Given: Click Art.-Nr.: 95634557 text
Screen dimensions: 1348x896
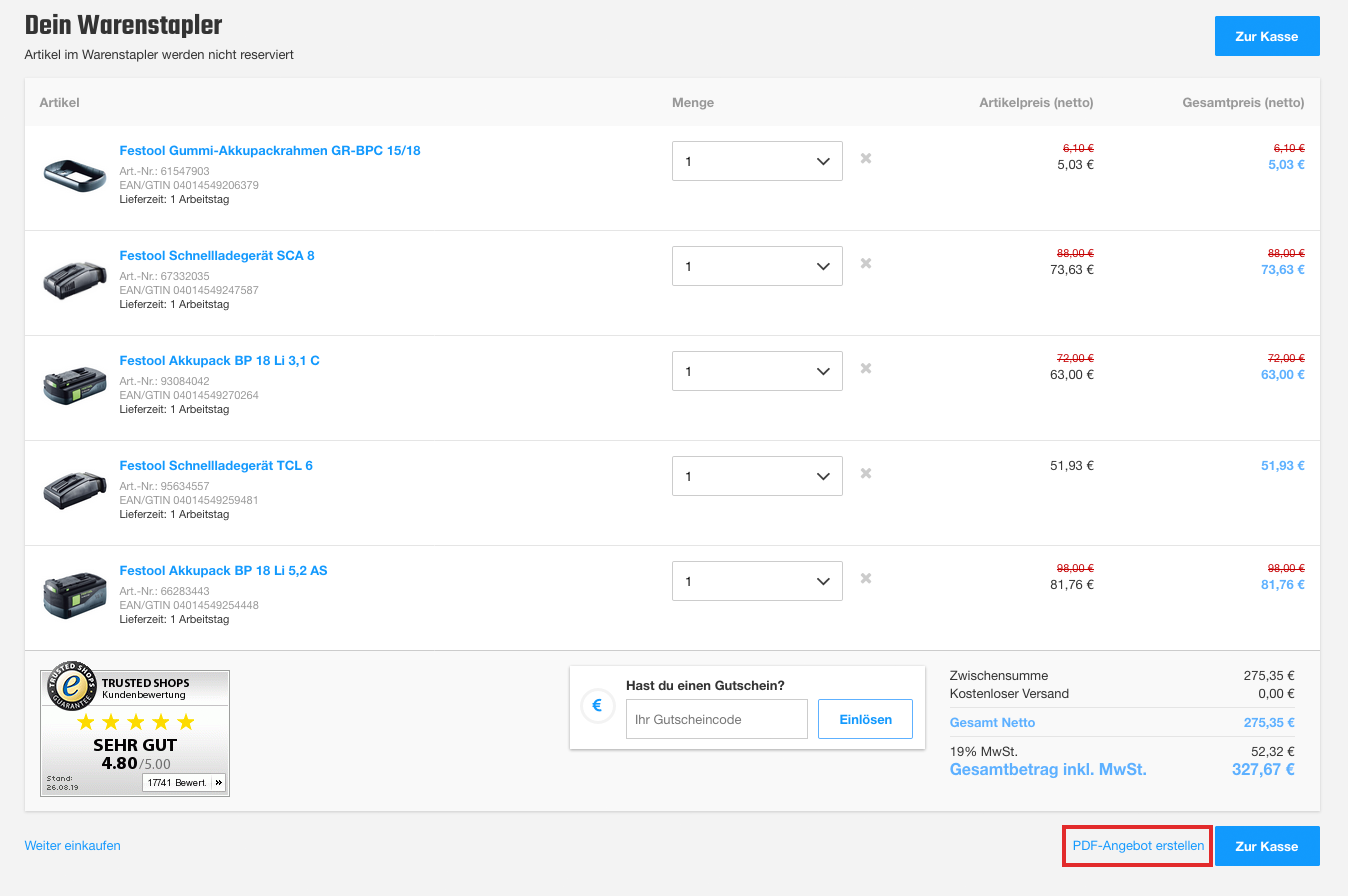Looking at the screenshot, I should pos(164,487).
